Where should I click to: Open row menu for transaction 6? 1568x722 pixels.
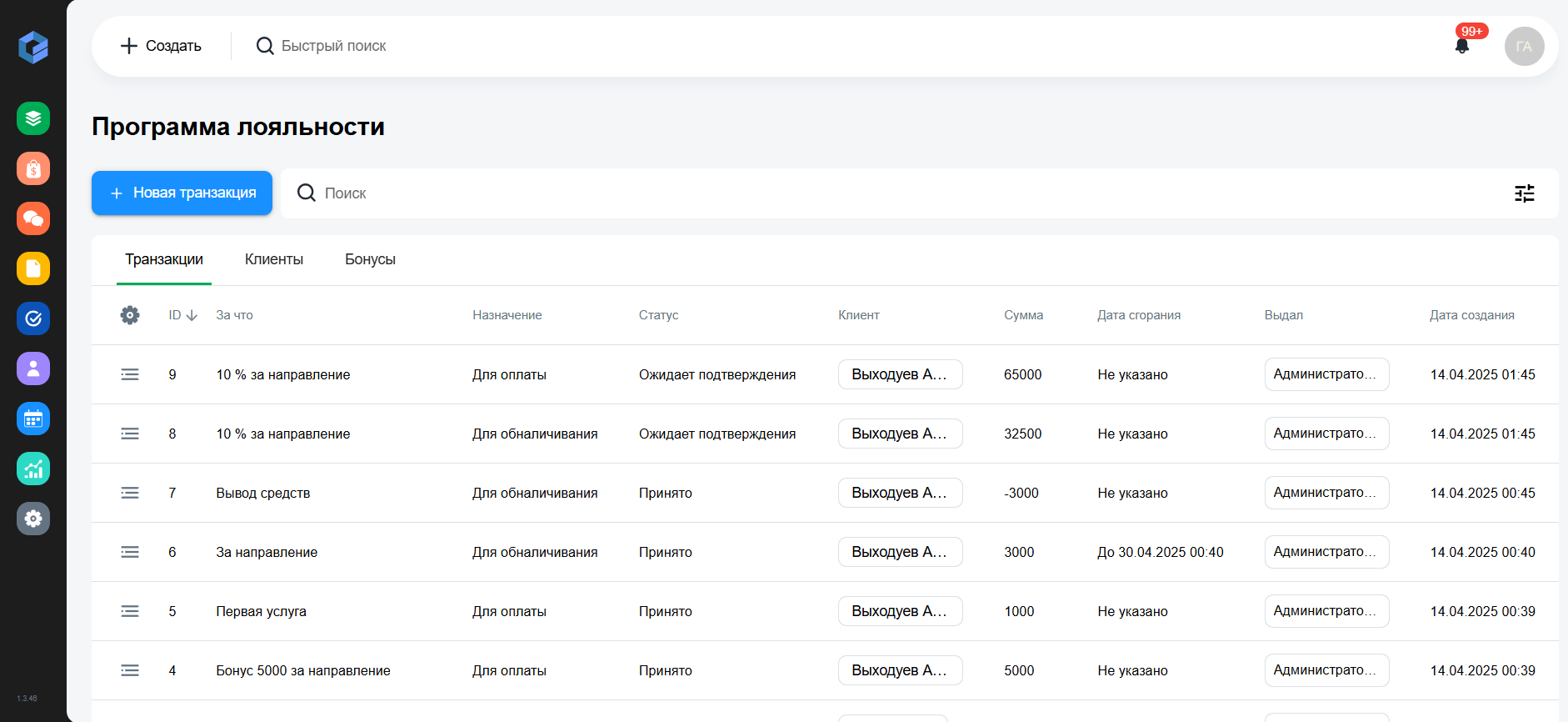tap(130, 552)
